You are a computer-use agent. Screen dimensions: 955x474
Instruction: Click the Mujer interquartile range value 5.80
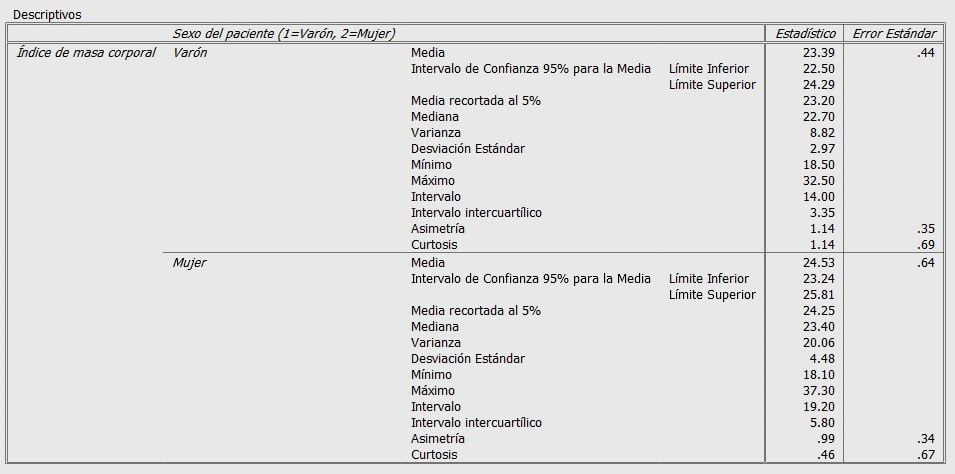tap(822, 423)
